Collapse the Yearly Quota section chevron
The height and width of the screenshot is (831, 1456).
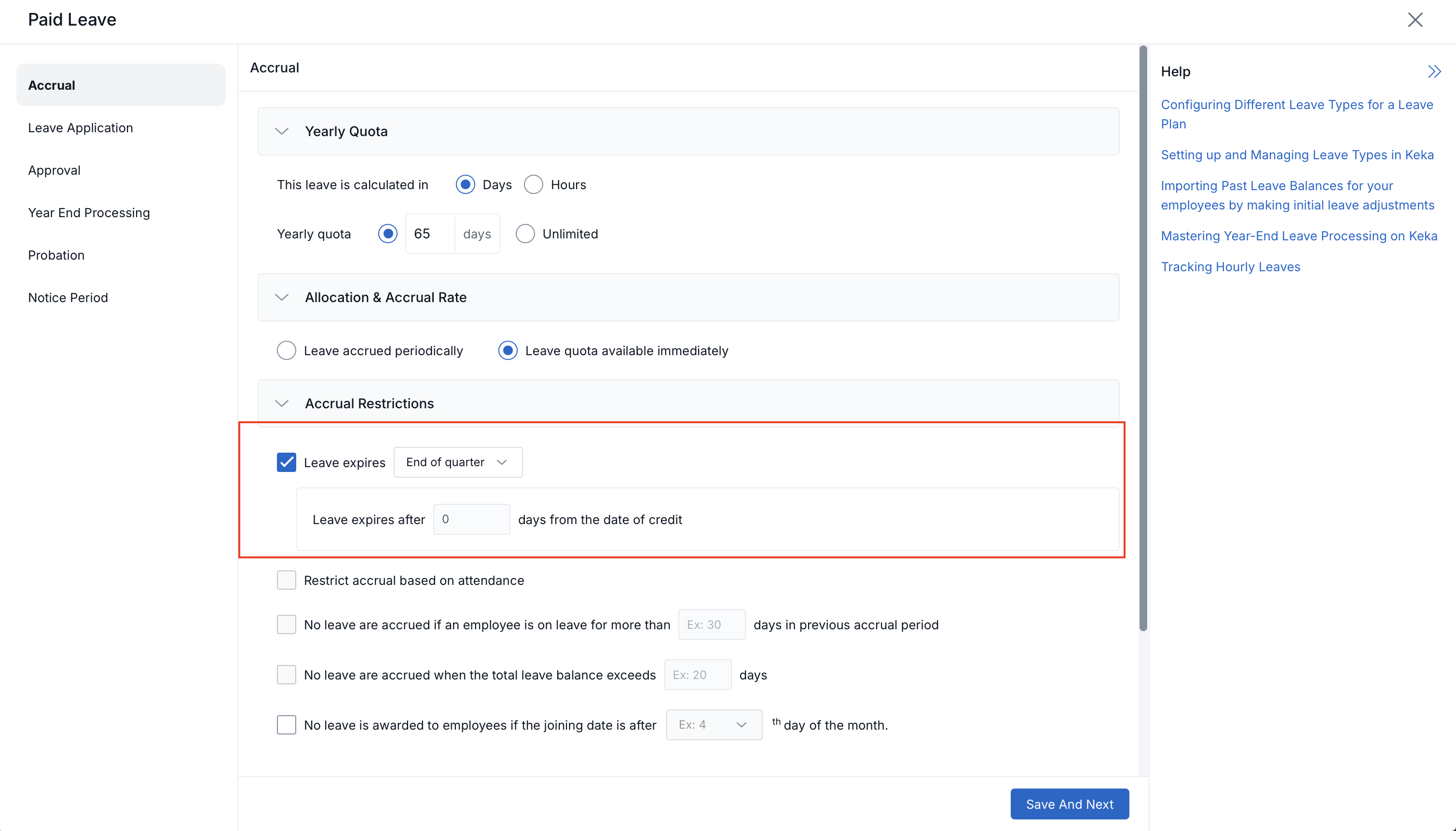tap(282, 131)
